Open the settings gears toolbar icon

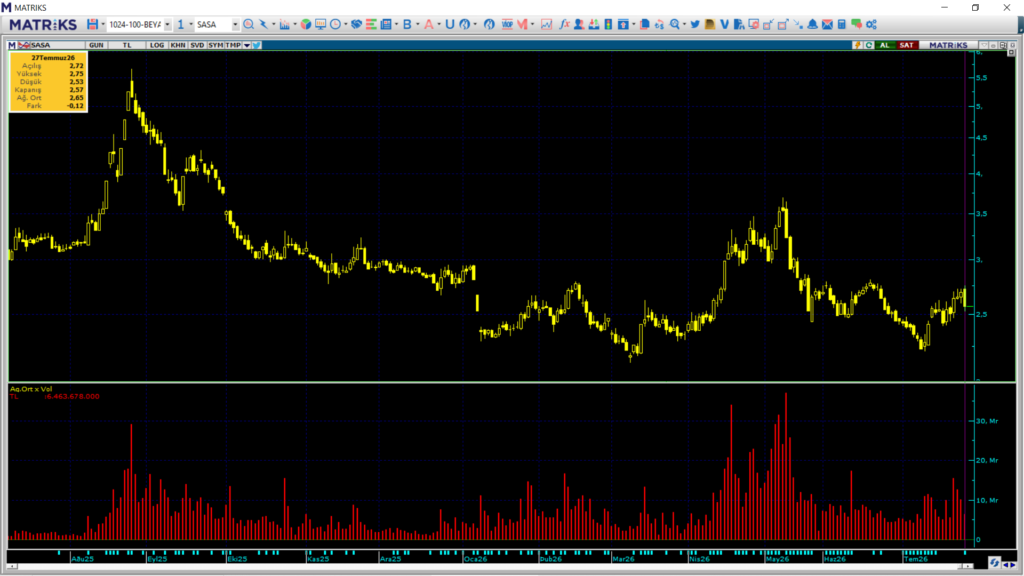tap(871, 24)
